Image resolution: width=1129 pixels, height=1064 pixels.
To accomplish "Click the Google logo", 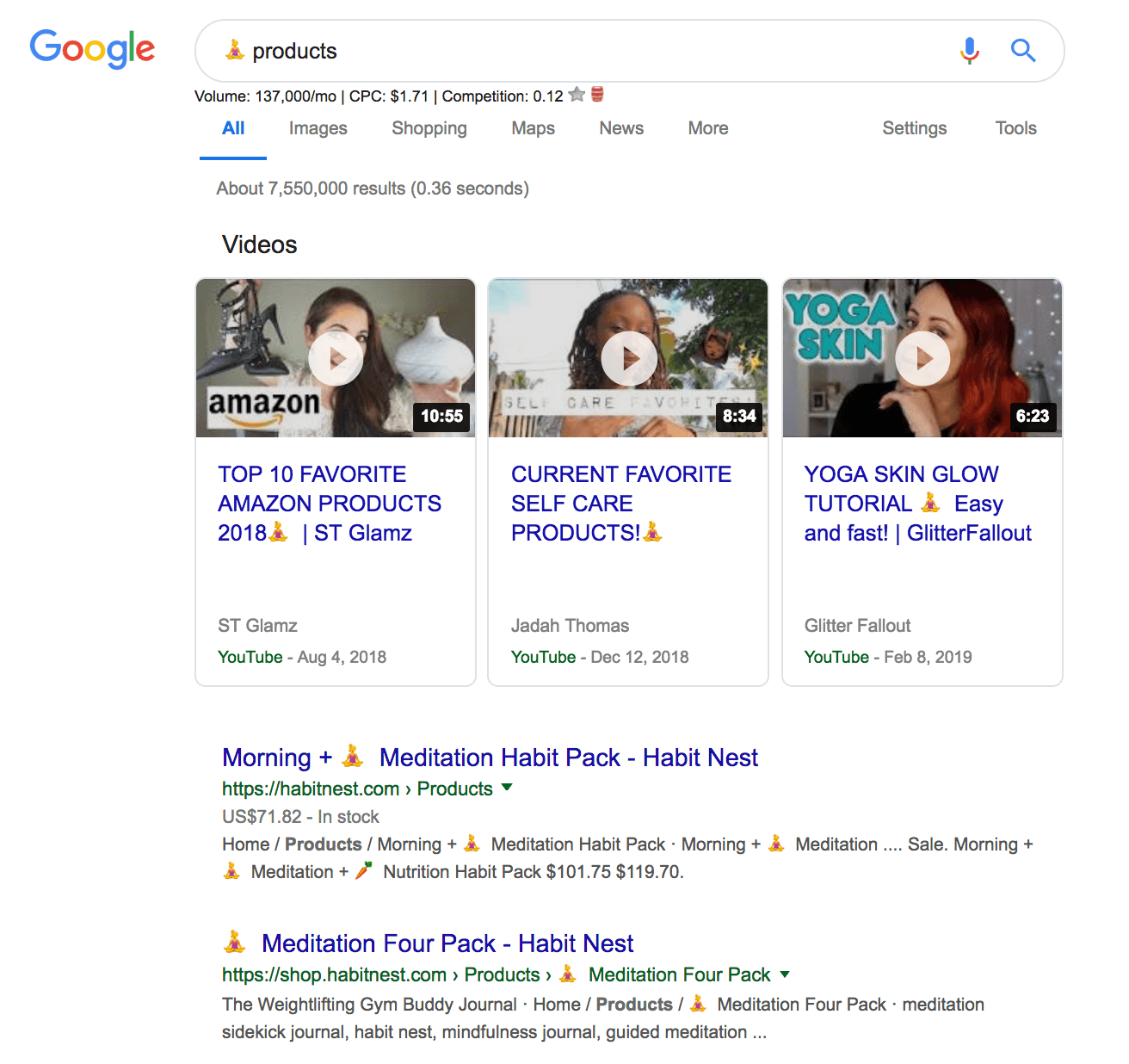I will coord(92,49).
